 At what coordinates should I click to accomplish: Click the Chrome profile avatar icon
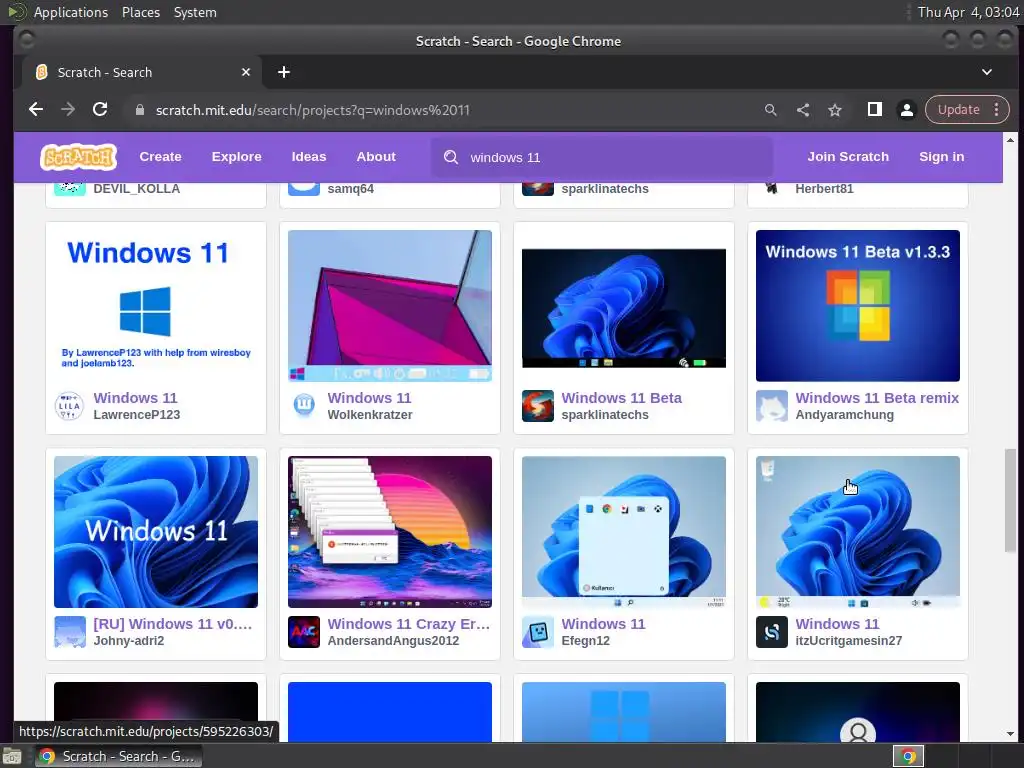point(906,110)
